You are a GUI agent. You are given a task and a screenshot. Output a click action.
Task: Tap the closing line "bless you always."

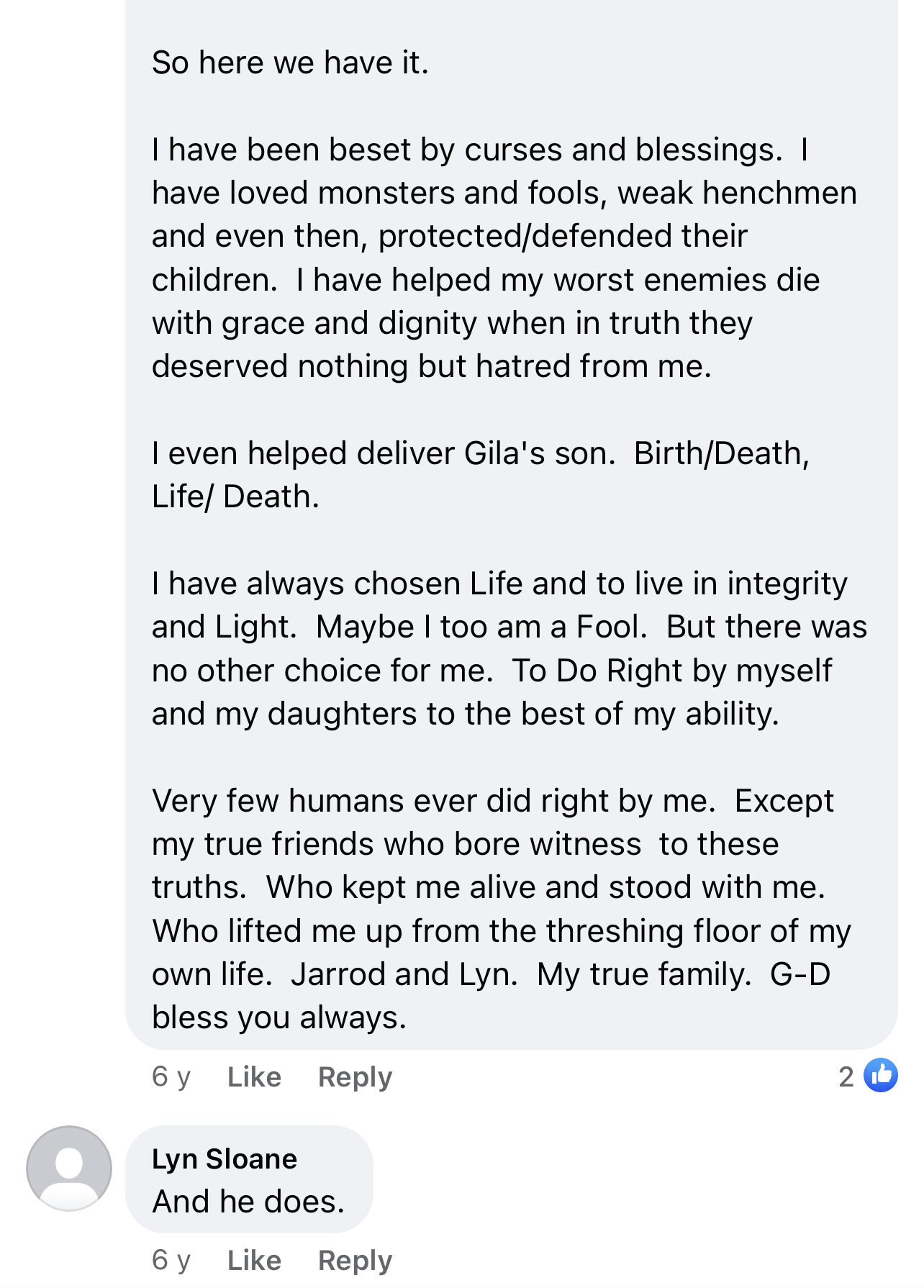tap(279, 1017)
